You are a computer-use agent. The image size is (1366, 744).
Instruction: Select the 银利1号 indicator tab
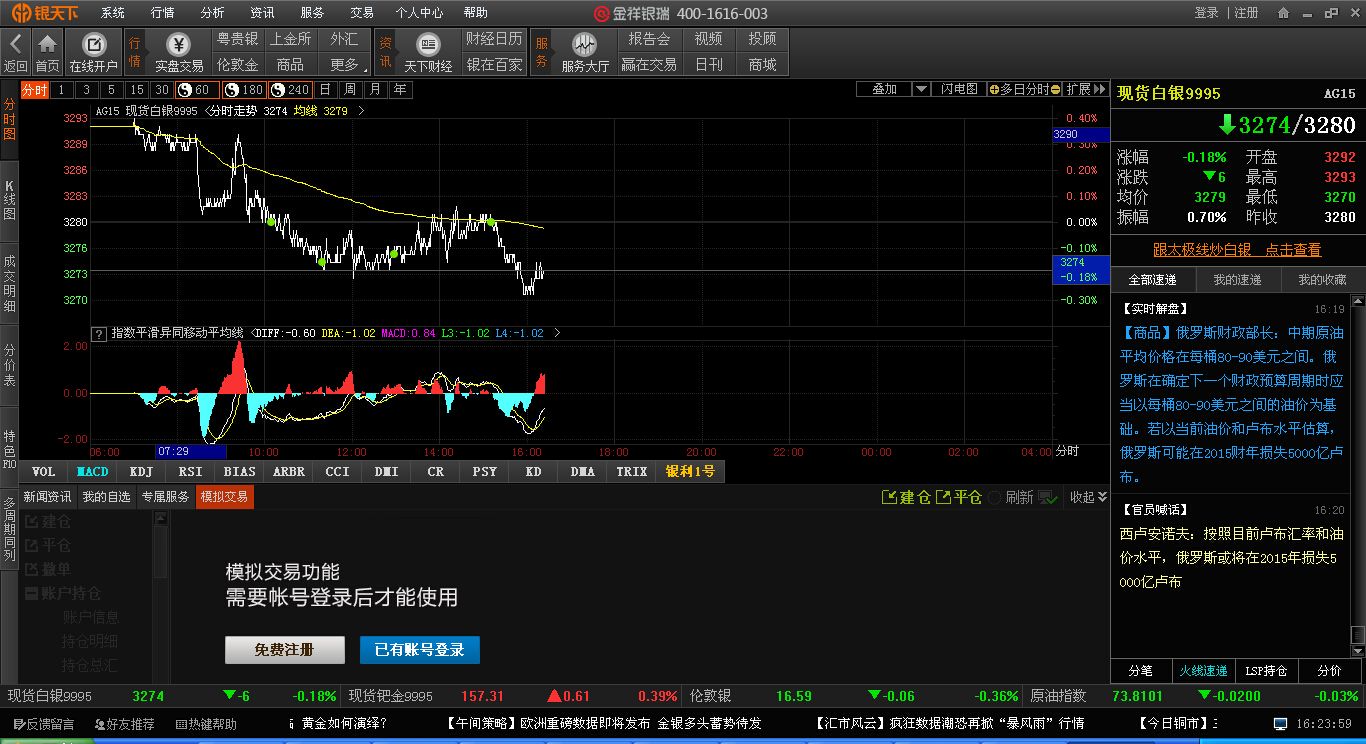(x=691, y=471)
